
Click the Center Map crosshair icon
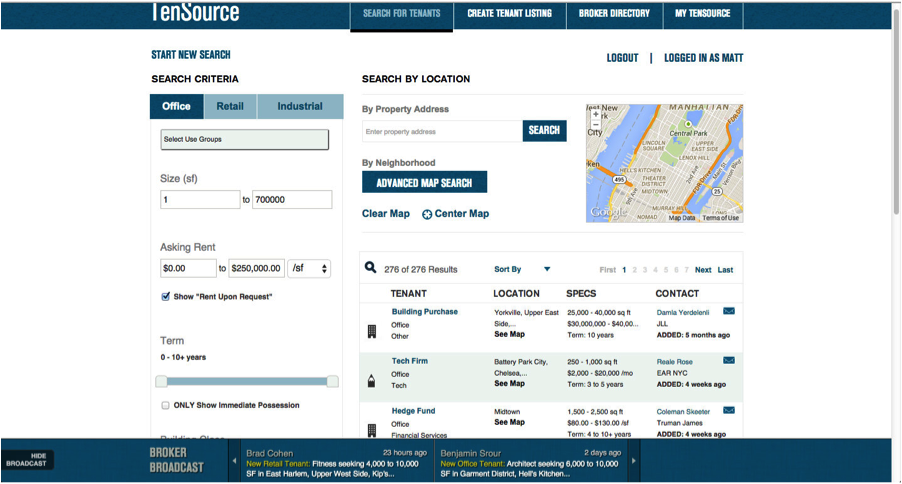(427, 214)
